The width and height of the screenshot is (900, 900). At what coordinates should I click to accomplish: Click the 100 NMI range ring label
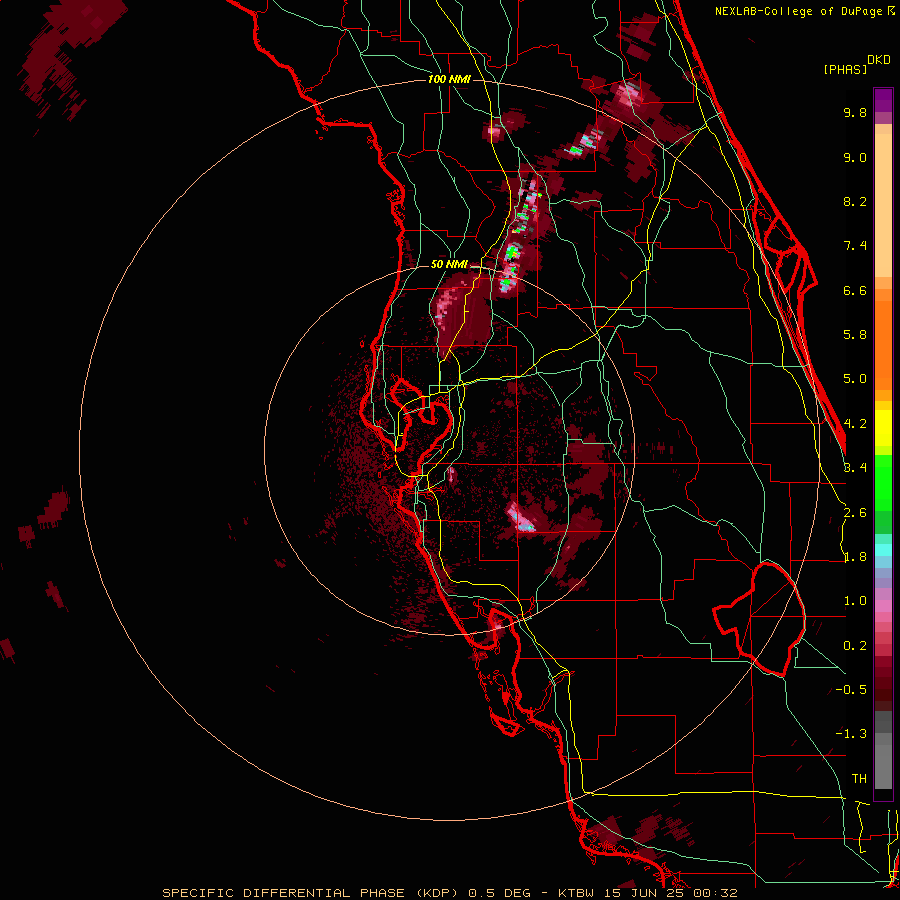[x=449, y=79]
